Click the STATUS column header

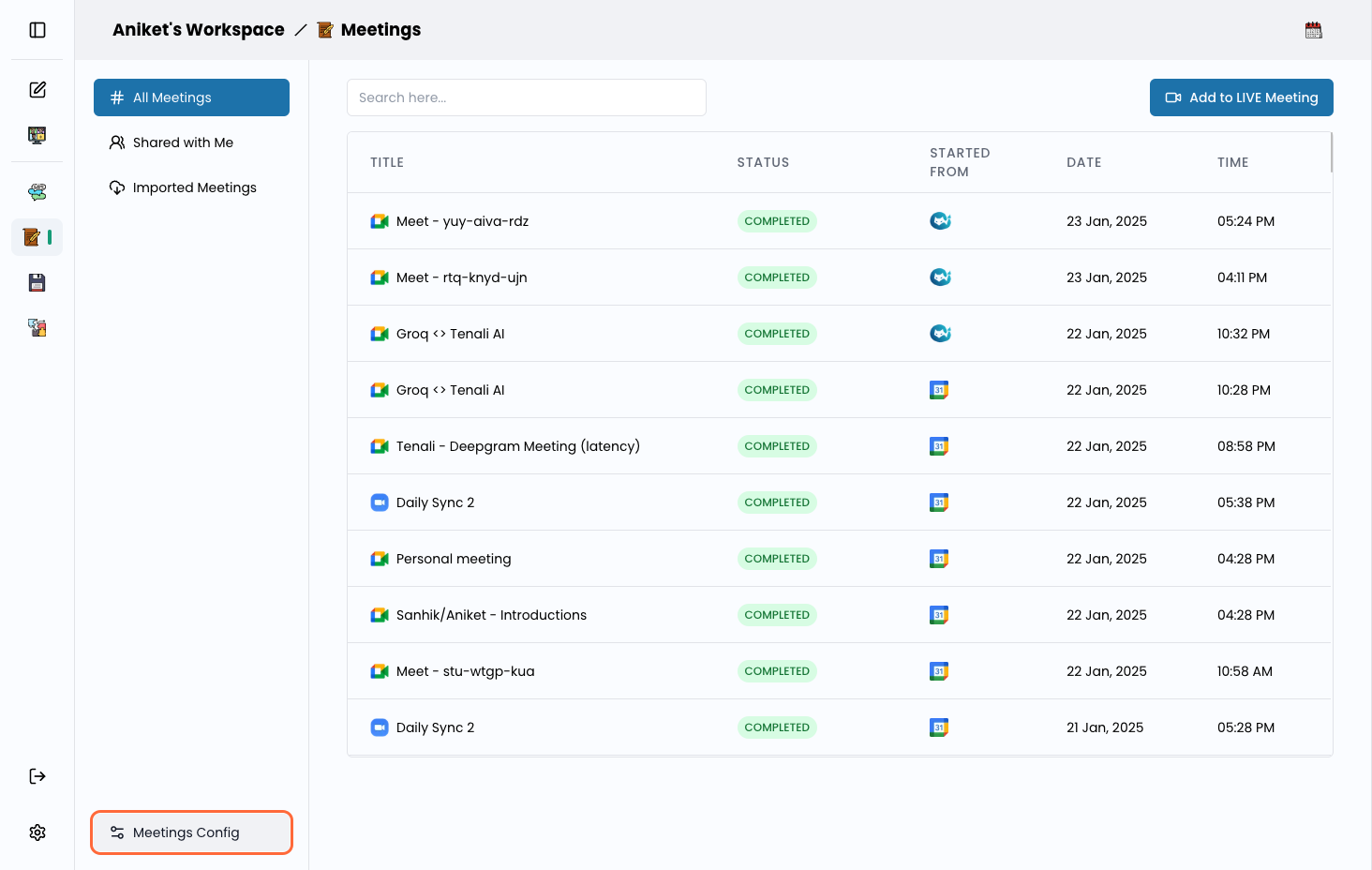[x=763, y=162]
